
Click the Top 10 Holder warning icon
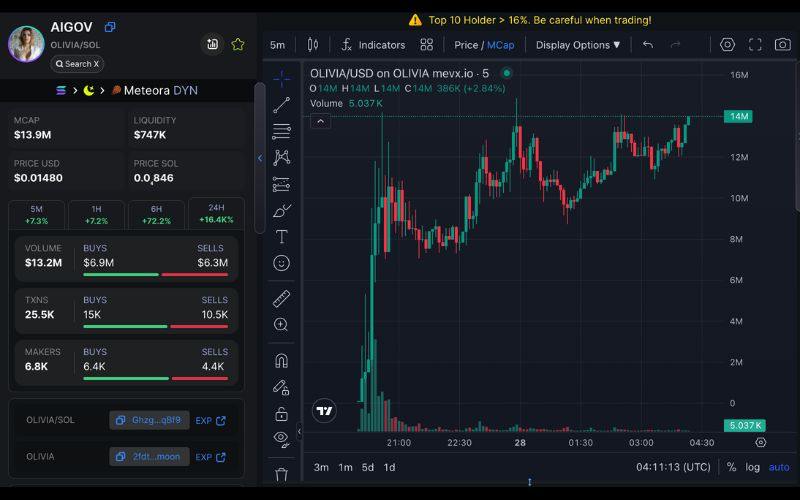click(415, 20)
